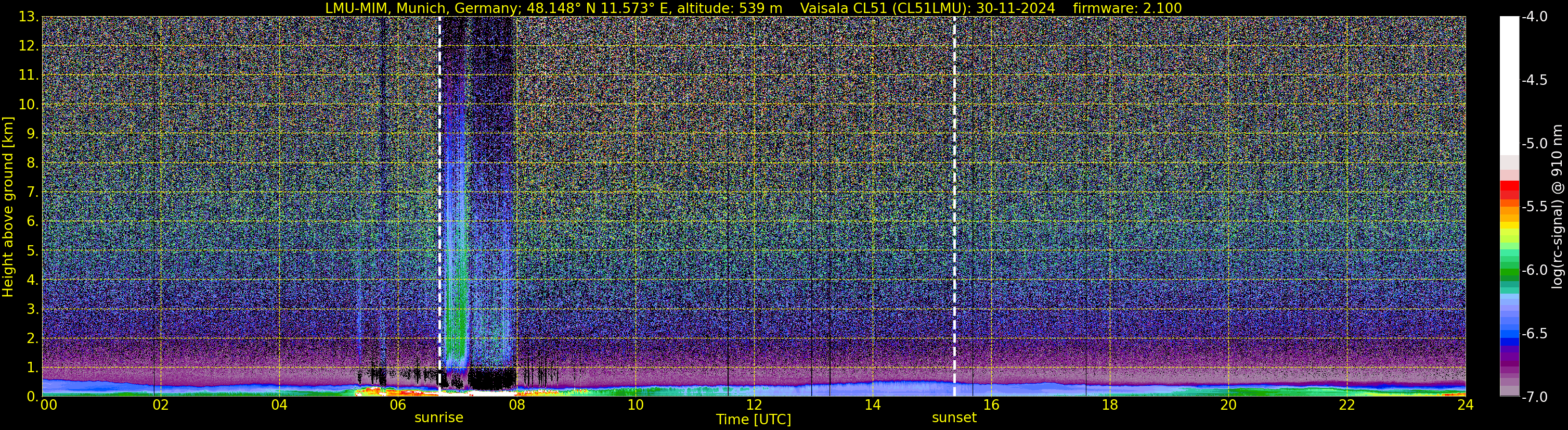Click the '7.' height axis tick
The height and width of the screenshot is (430, 1568).
click(33, 192)
